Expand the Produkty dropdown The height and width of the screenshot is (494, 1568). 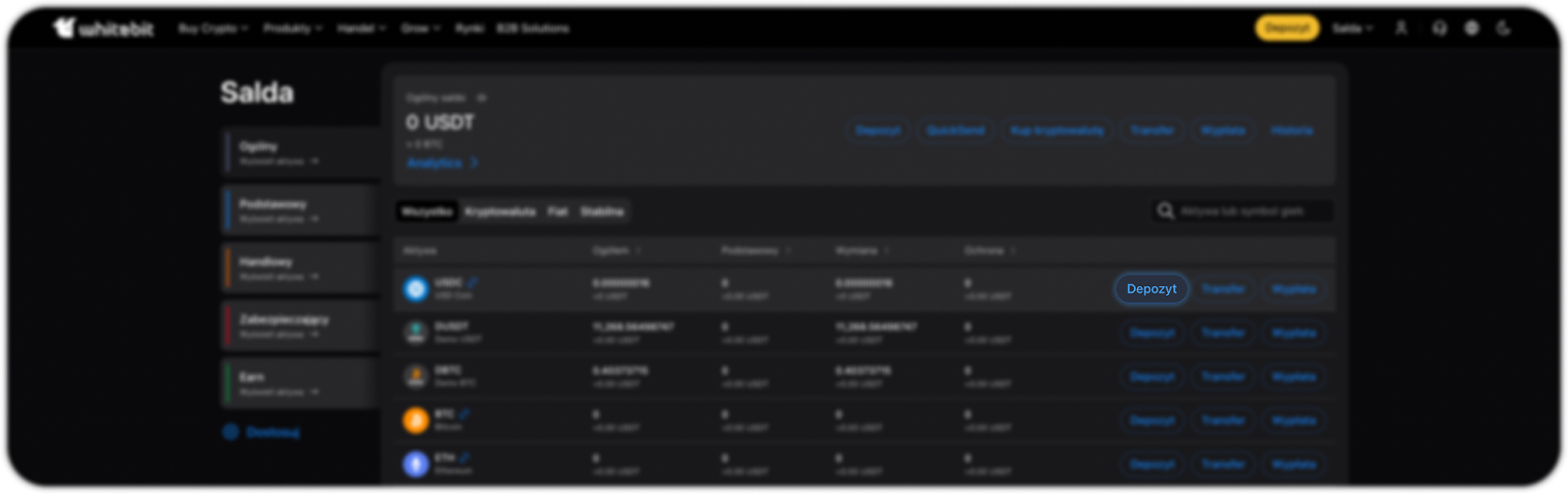tap(292, 28)
